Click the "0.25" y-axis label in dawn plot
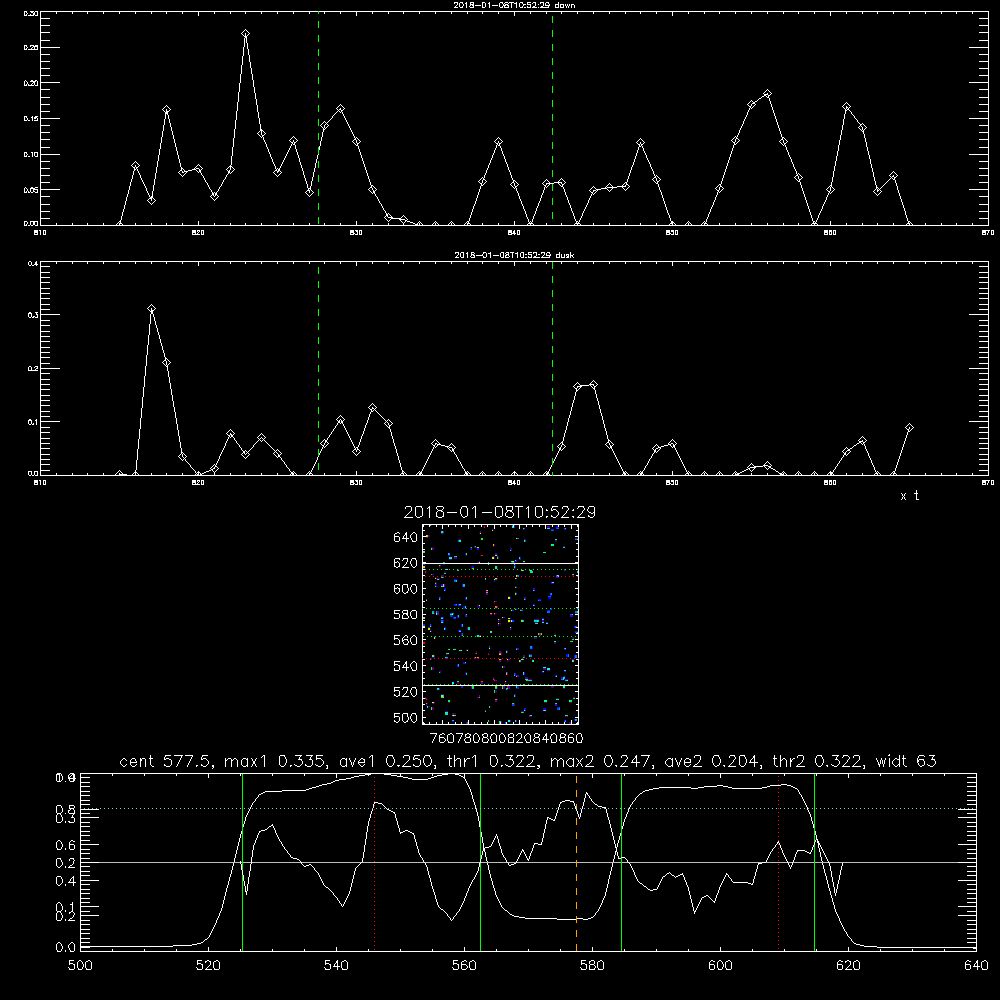 pyautogui.click(x=31, y=48)
